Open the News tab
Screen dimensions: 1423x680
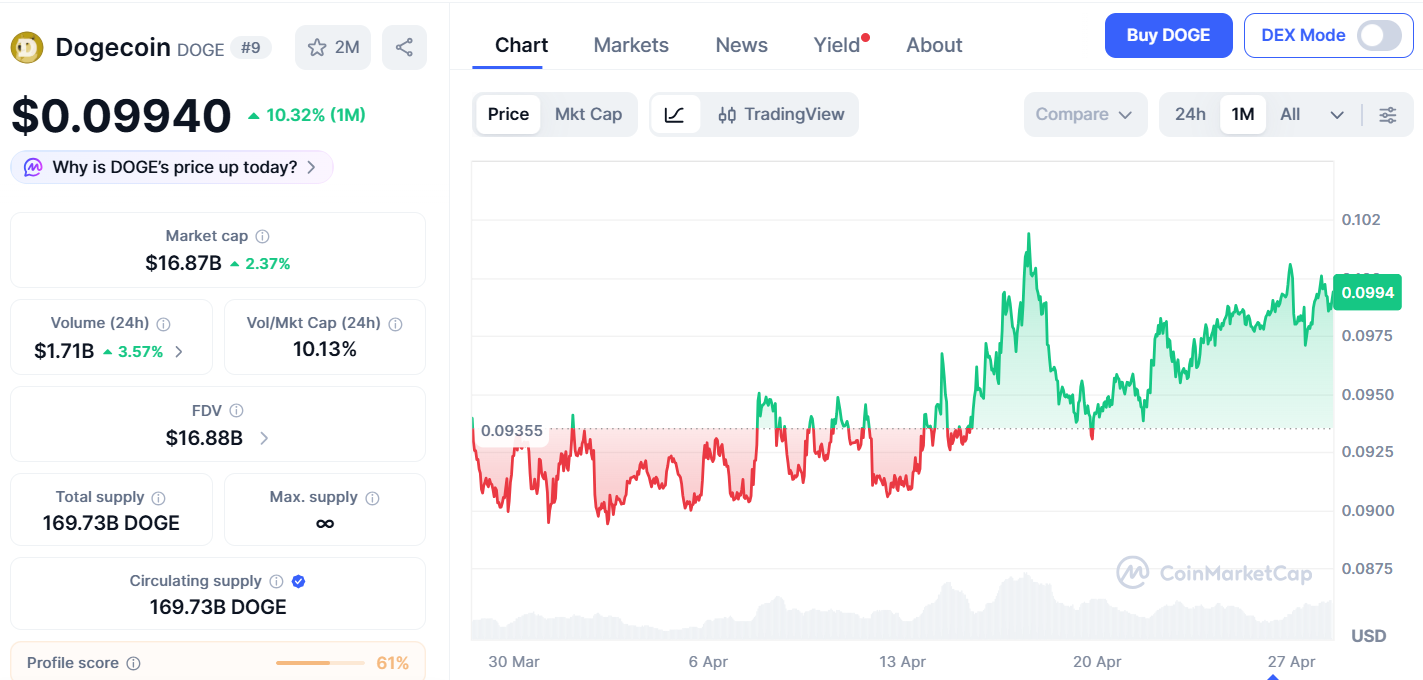coord(742,45)
